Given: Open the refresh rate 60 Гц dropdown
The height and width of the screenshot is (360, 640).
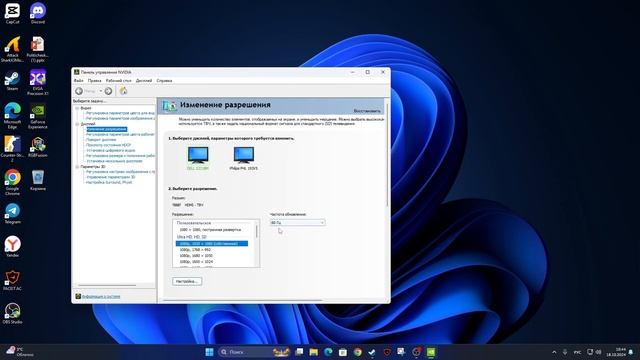Looking at the screenshot, I should click(298, 222).
